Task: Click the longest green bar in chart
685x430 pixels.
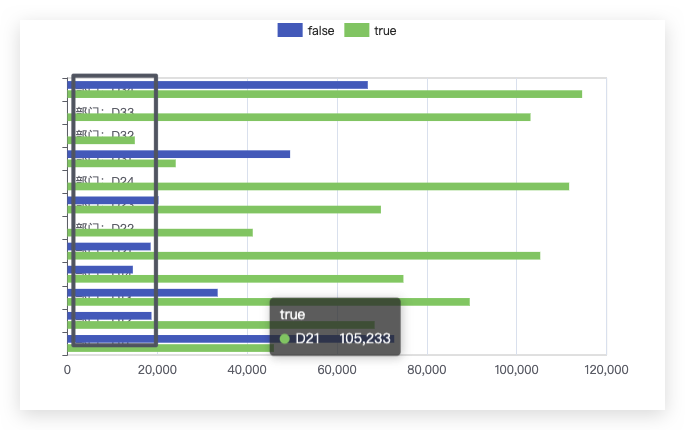Action: pyautogui.click(x=325, y=94)
